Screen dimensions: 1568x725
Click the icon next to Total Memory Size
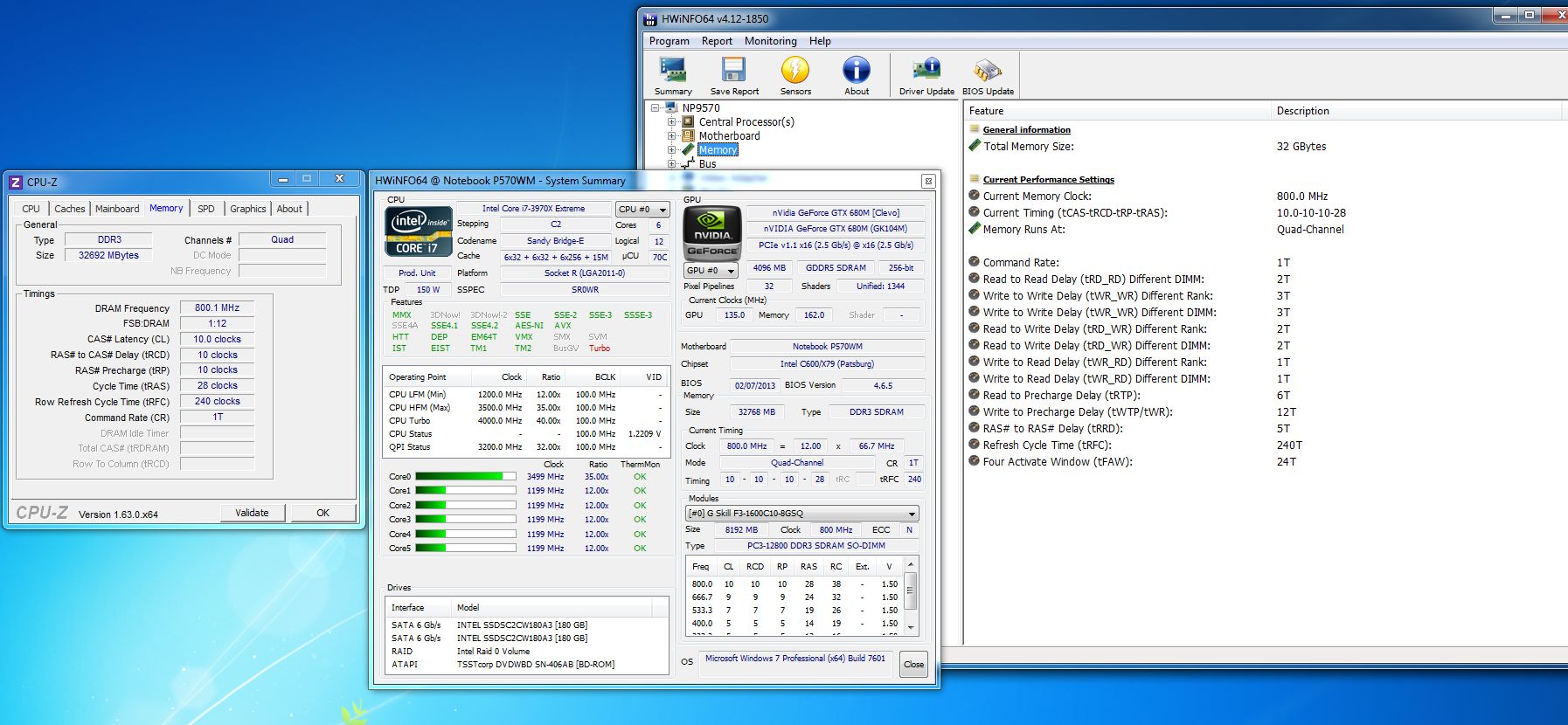pyautogui.click(x=974, y=146)
